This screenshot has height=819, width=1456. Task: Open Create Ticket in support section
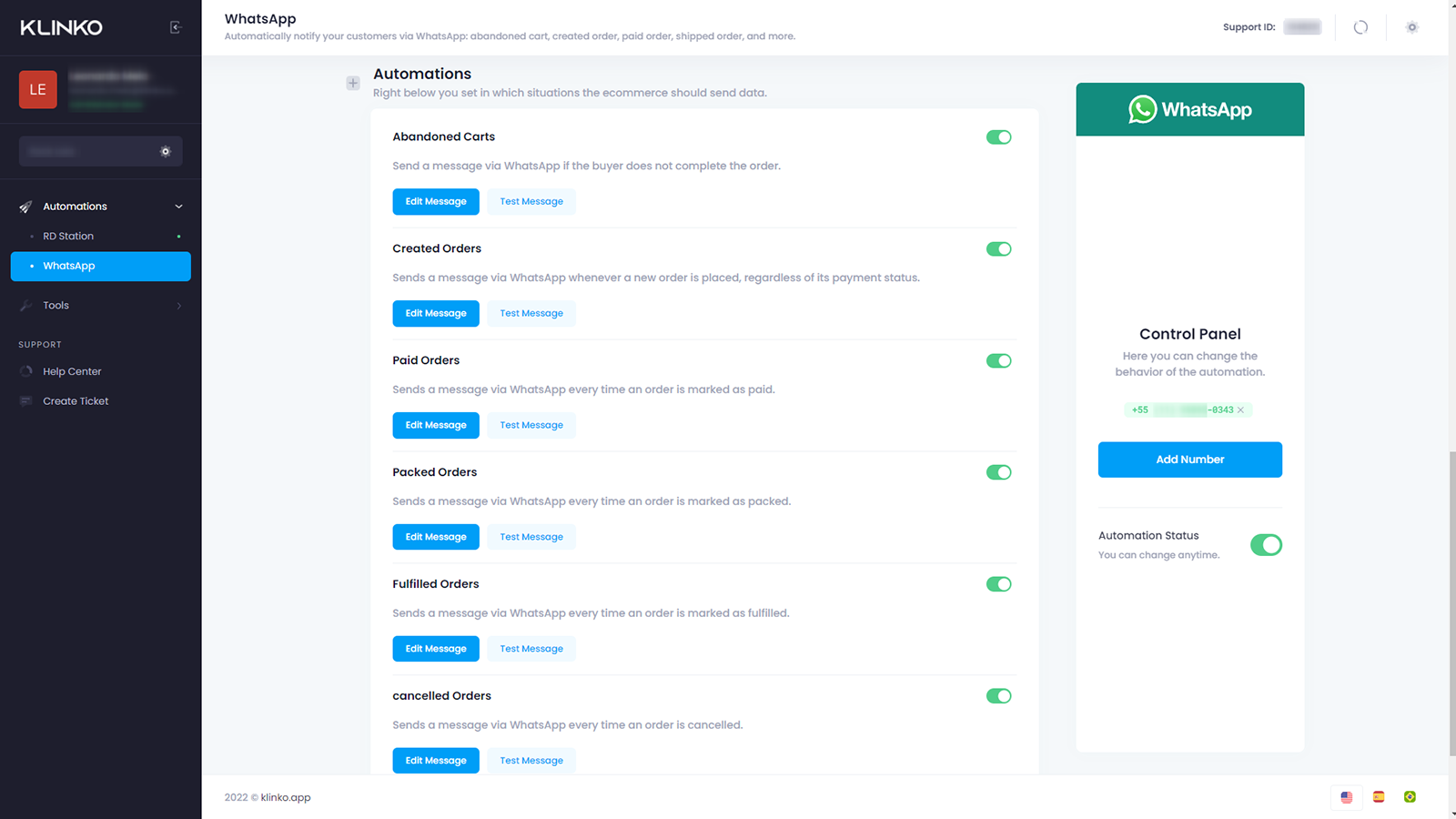(x=76, y=401)
